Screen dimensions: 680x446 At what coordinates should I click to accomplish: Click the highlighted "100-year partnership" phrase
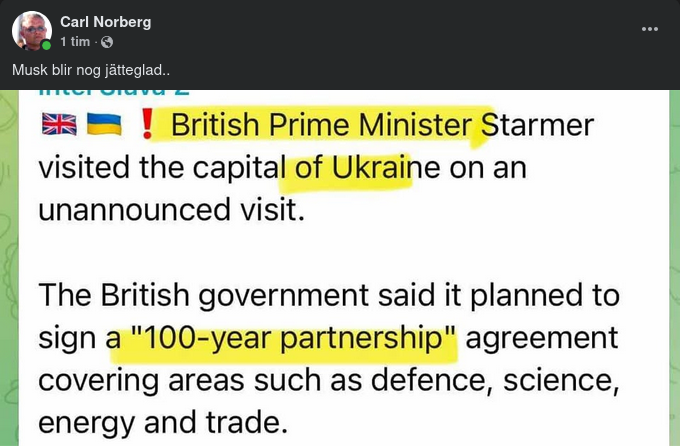[x=289, y=338]
